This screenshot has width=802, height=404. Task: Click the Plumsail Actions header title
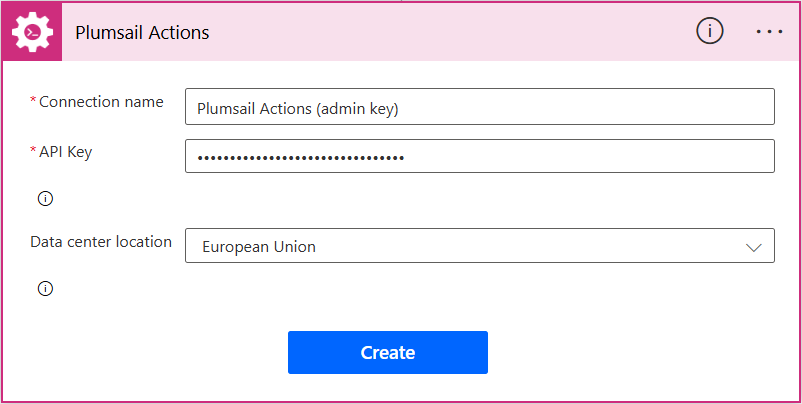coord(142,32)
